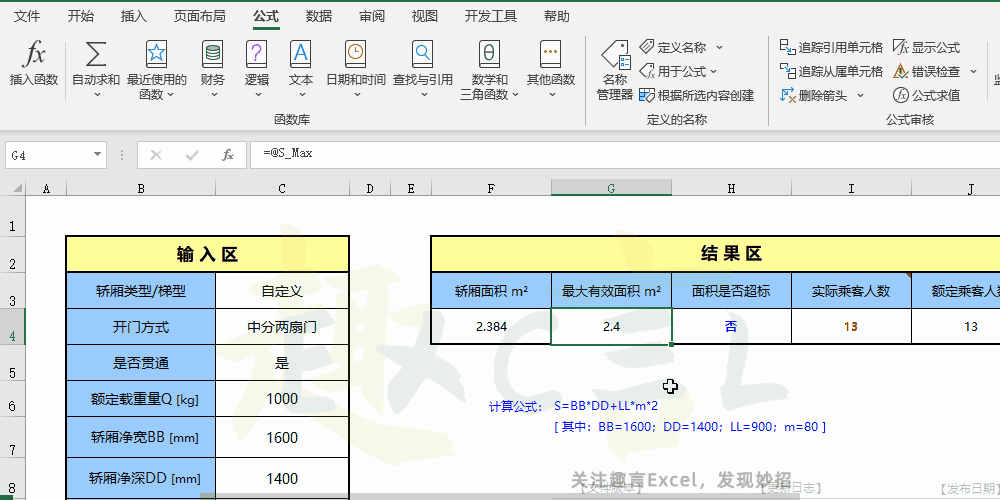Click Trace Precedents (追踪引用单元格)
The image size is (1000, 500).
(831, 47)
